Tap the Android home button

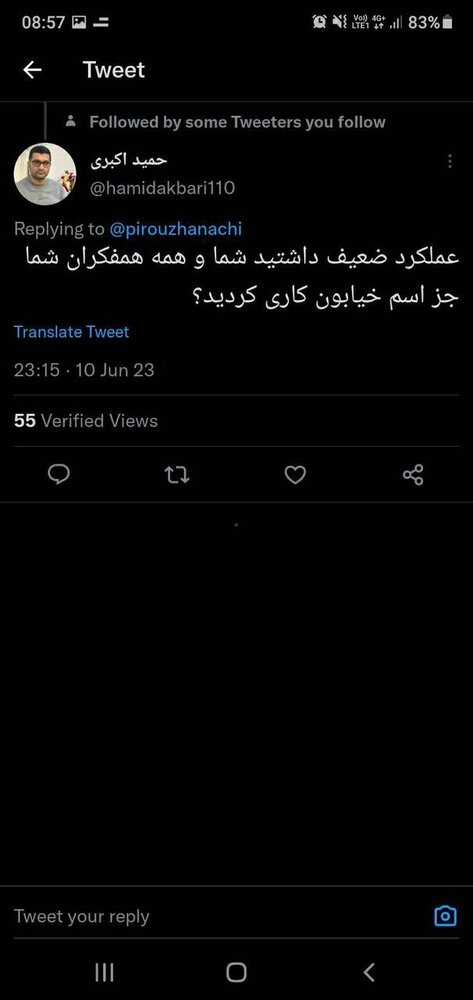(236, 973)
